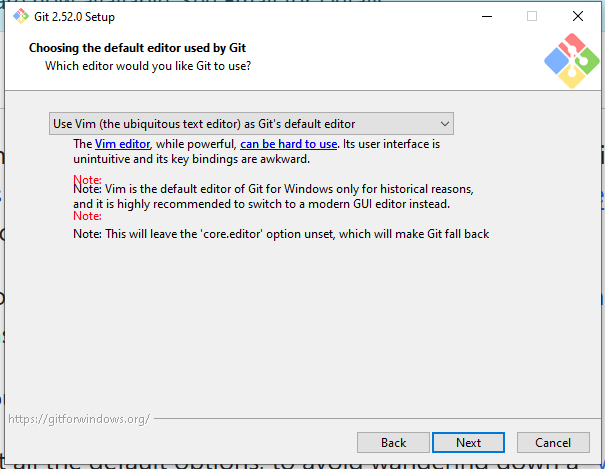Follow the "can be hard to use" link

(286, 144)
